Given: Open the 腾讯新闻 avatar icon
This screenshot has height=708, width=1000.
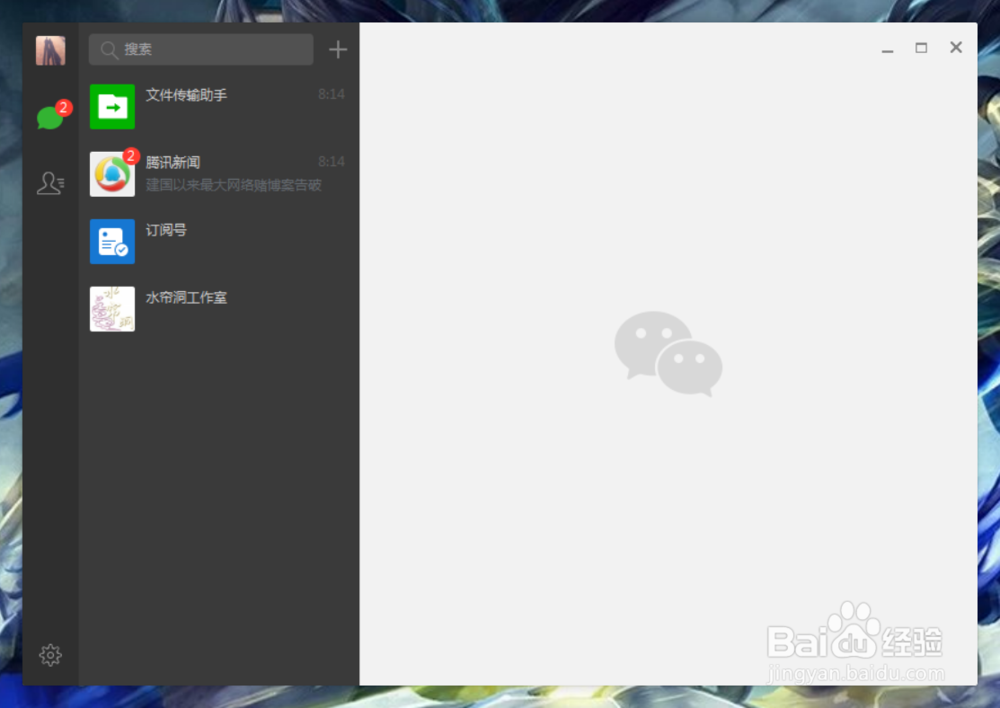Looking at the screenshot, I should (x=112, y=174).
